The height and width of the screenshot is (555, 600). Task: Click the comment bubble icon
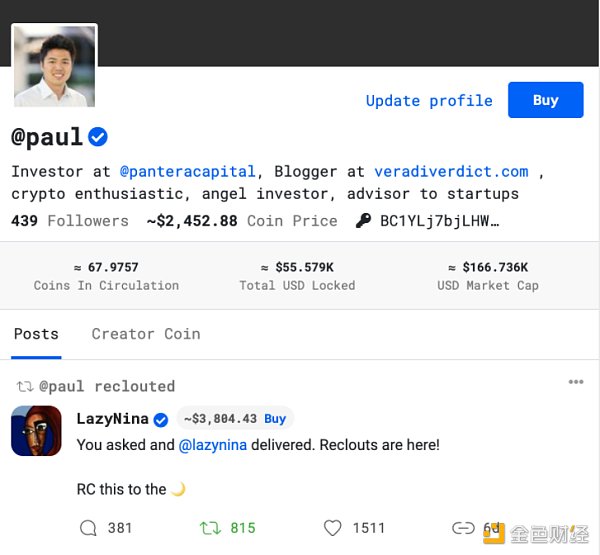(88, 527)
